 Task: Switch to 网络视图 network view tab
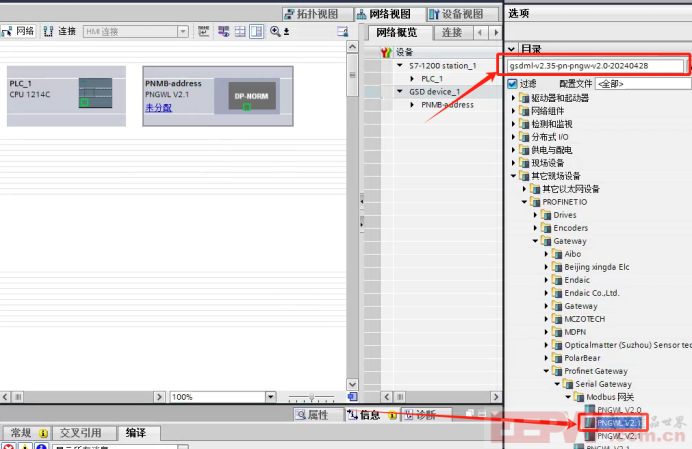[x=389, y=14]
